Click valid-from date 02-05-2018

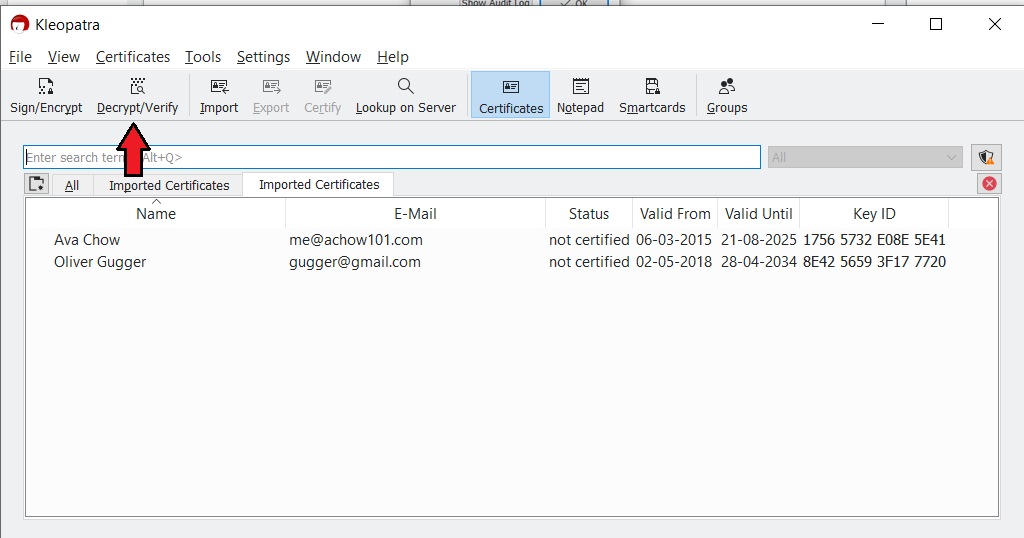674,262
